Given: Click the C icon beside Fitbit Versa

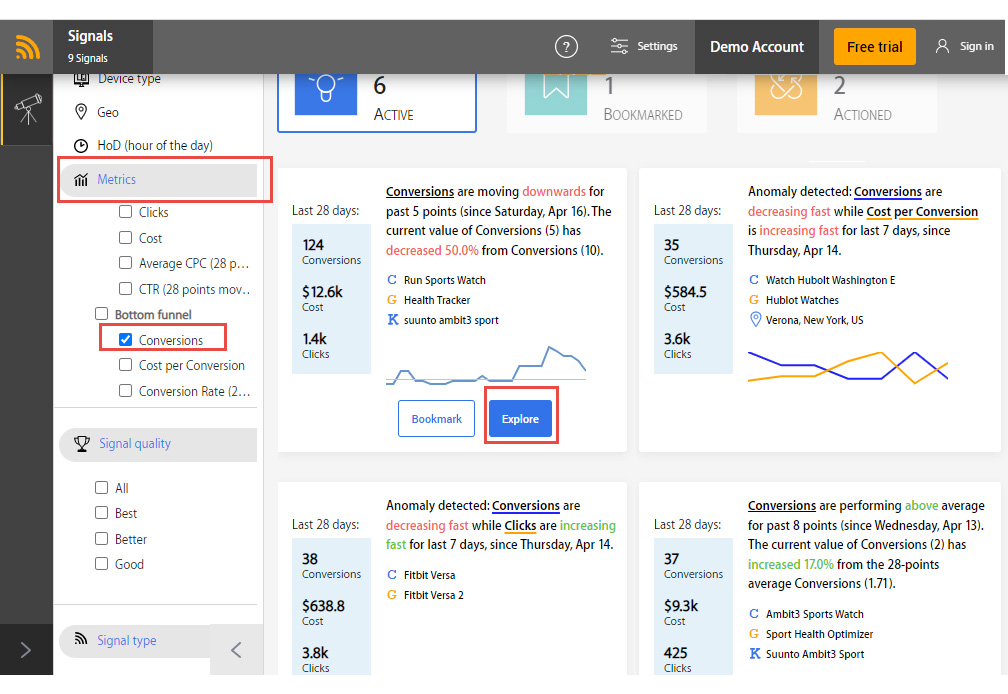Looking at the screenshot, I should (x=392, y=574).
